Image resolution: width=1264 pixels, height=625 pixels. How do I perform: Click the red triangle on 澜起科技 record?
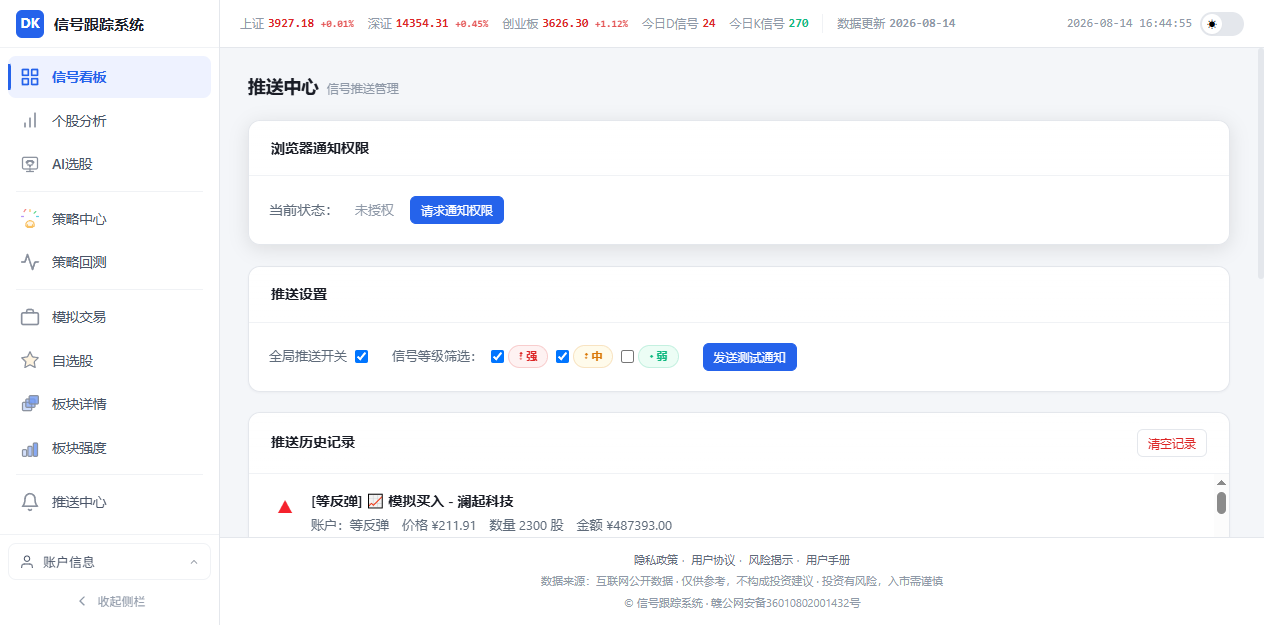pos(285,507)
